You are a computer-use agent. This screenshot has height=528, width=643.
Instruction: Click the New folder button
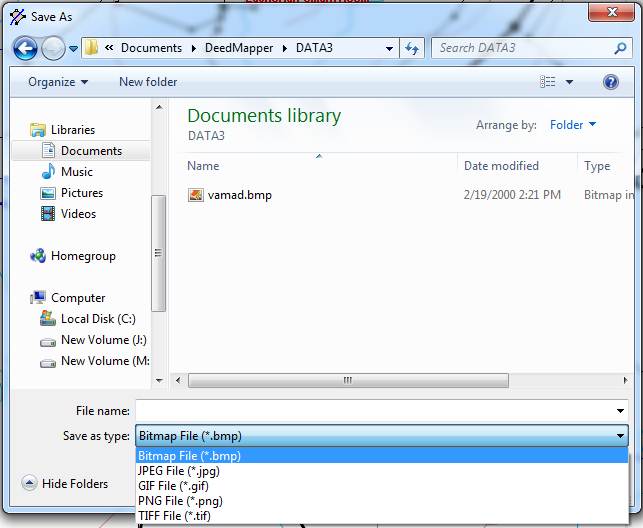point(148,82)
